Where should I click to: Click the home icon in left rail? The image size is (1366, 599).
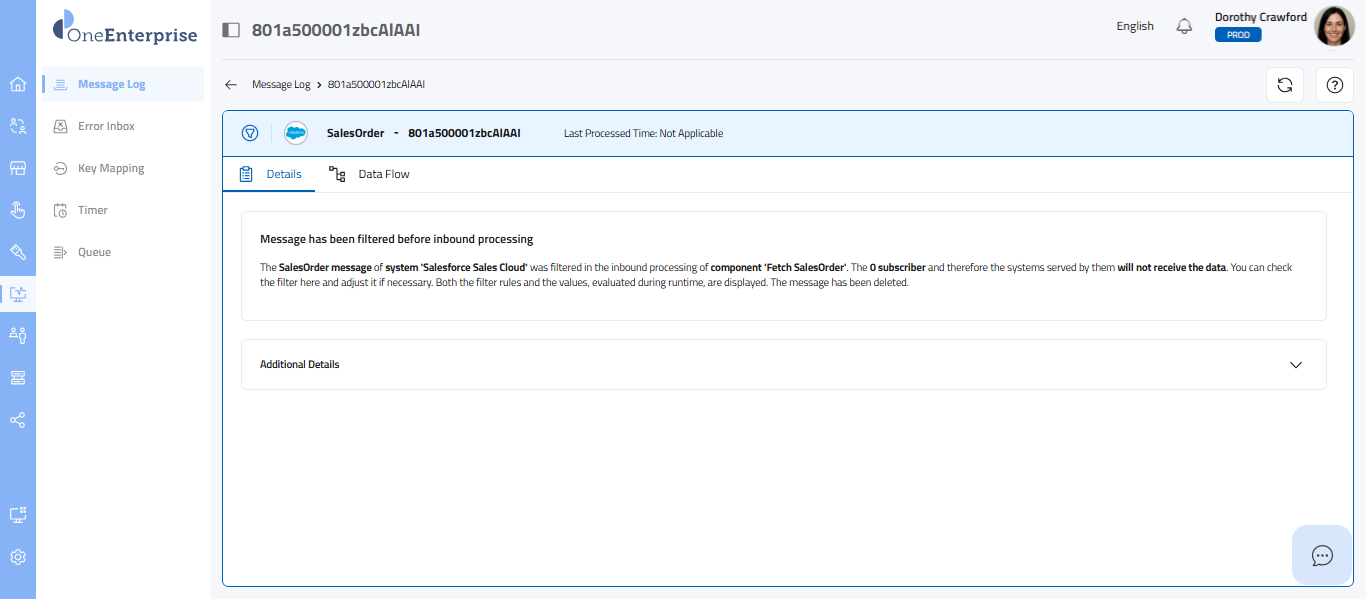17,84
